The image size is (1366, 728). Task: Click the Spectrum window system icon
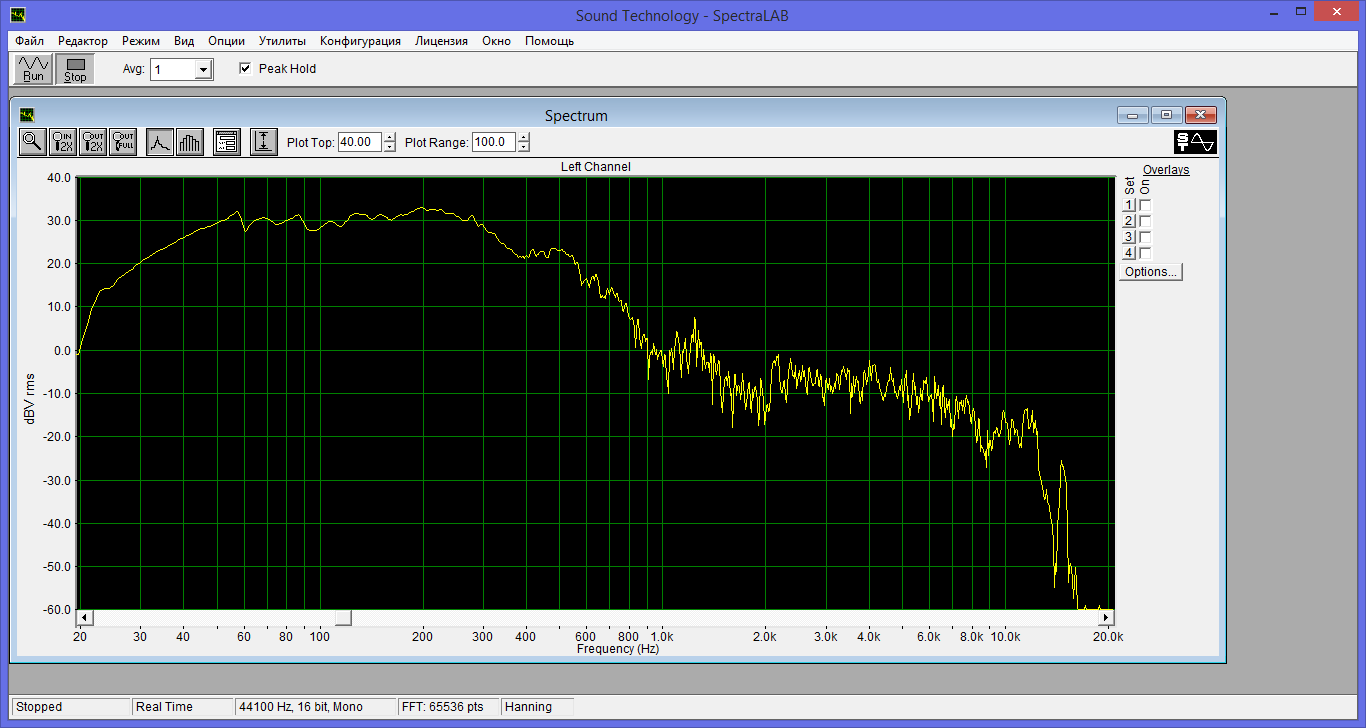pos(27,115)
